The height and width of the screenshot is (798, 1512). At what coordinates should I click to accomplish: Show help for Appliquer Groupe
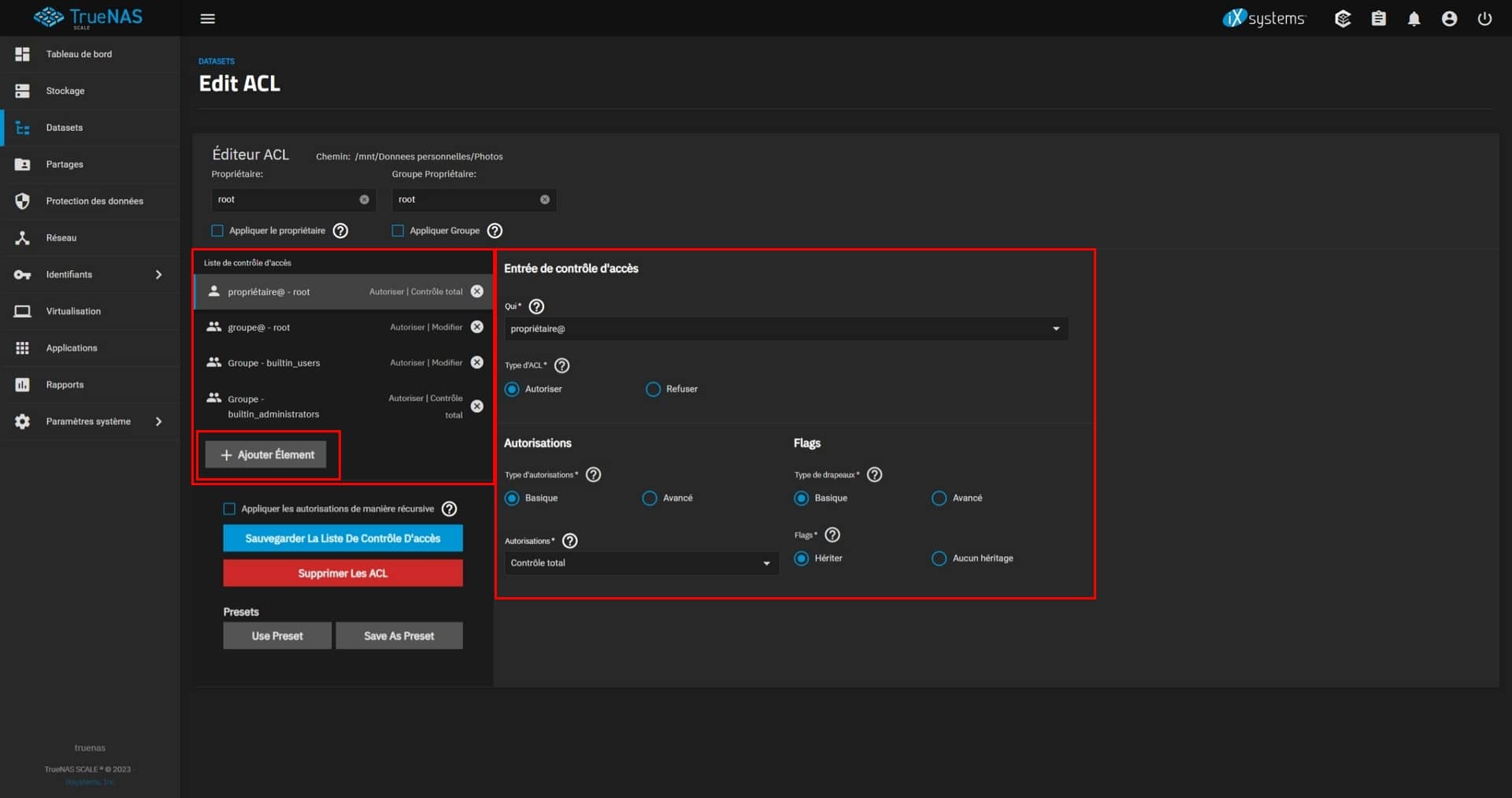point(495,231)
